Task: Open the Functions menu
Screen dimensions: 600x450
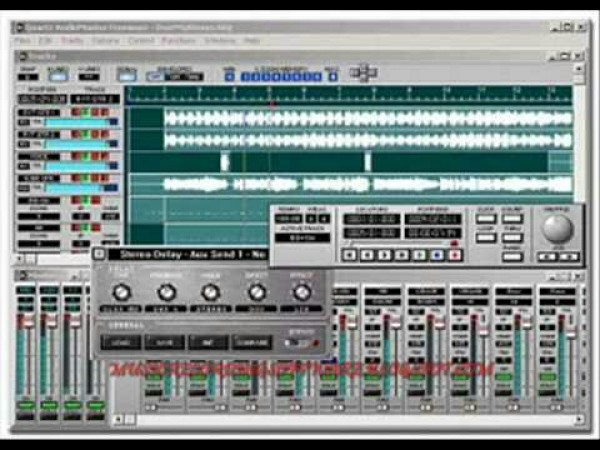Action: pyautogui.click(x=178, y=40)
